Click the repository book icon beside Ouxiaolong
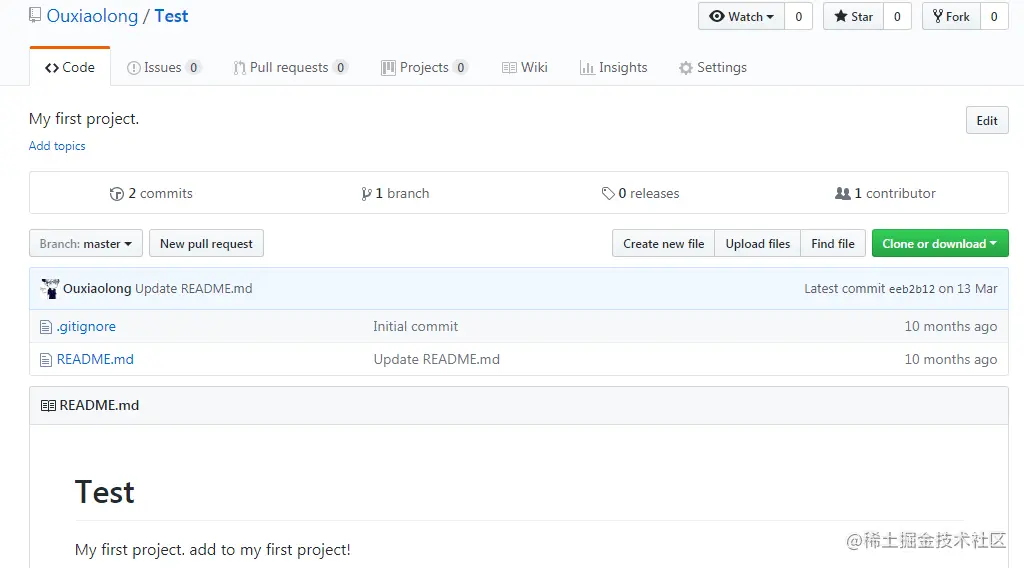1024x568 pixels. [x=35, y=15]
